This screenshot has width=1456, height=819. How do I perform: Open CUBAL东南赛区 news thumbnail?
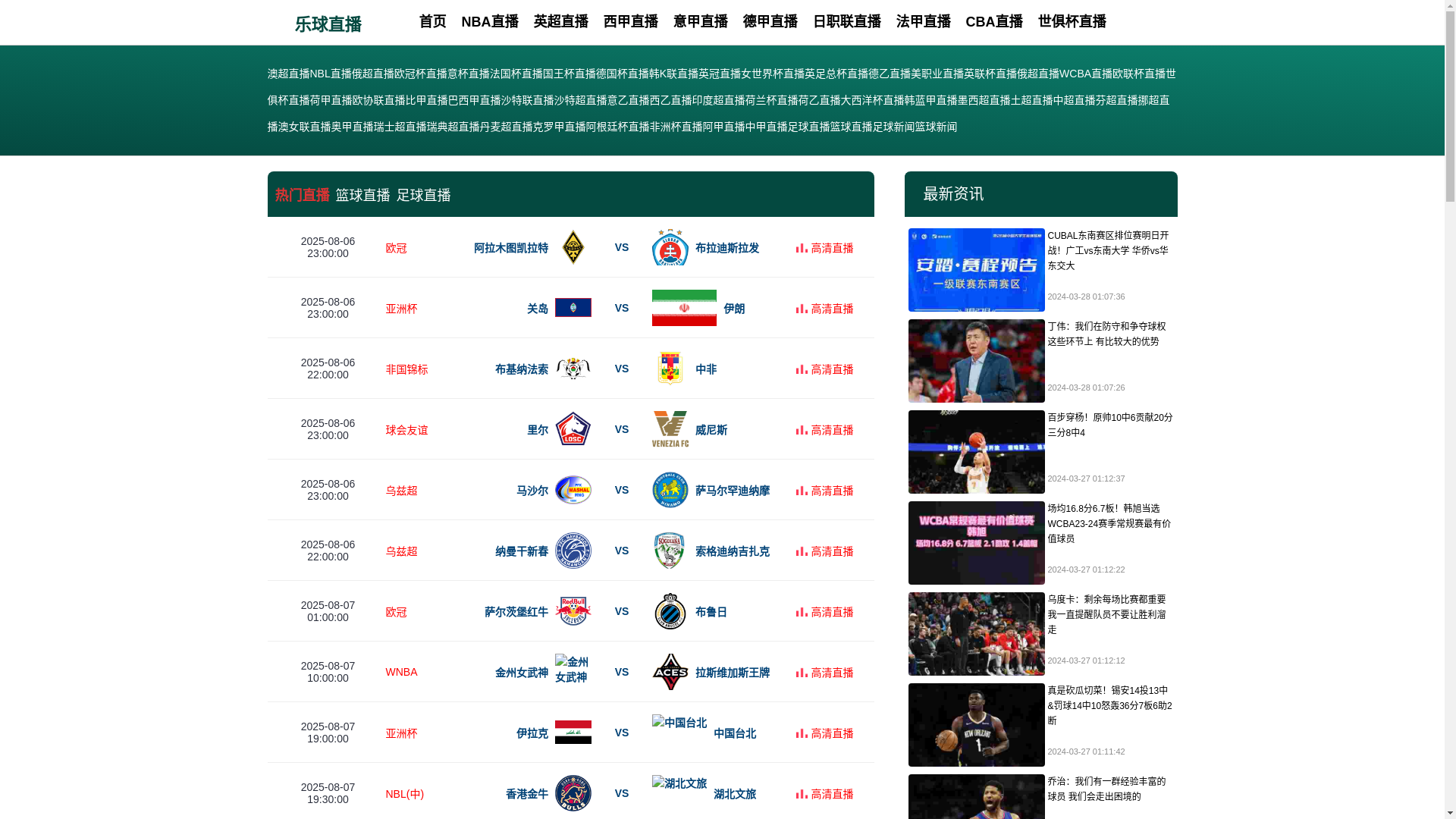point(976,270)
